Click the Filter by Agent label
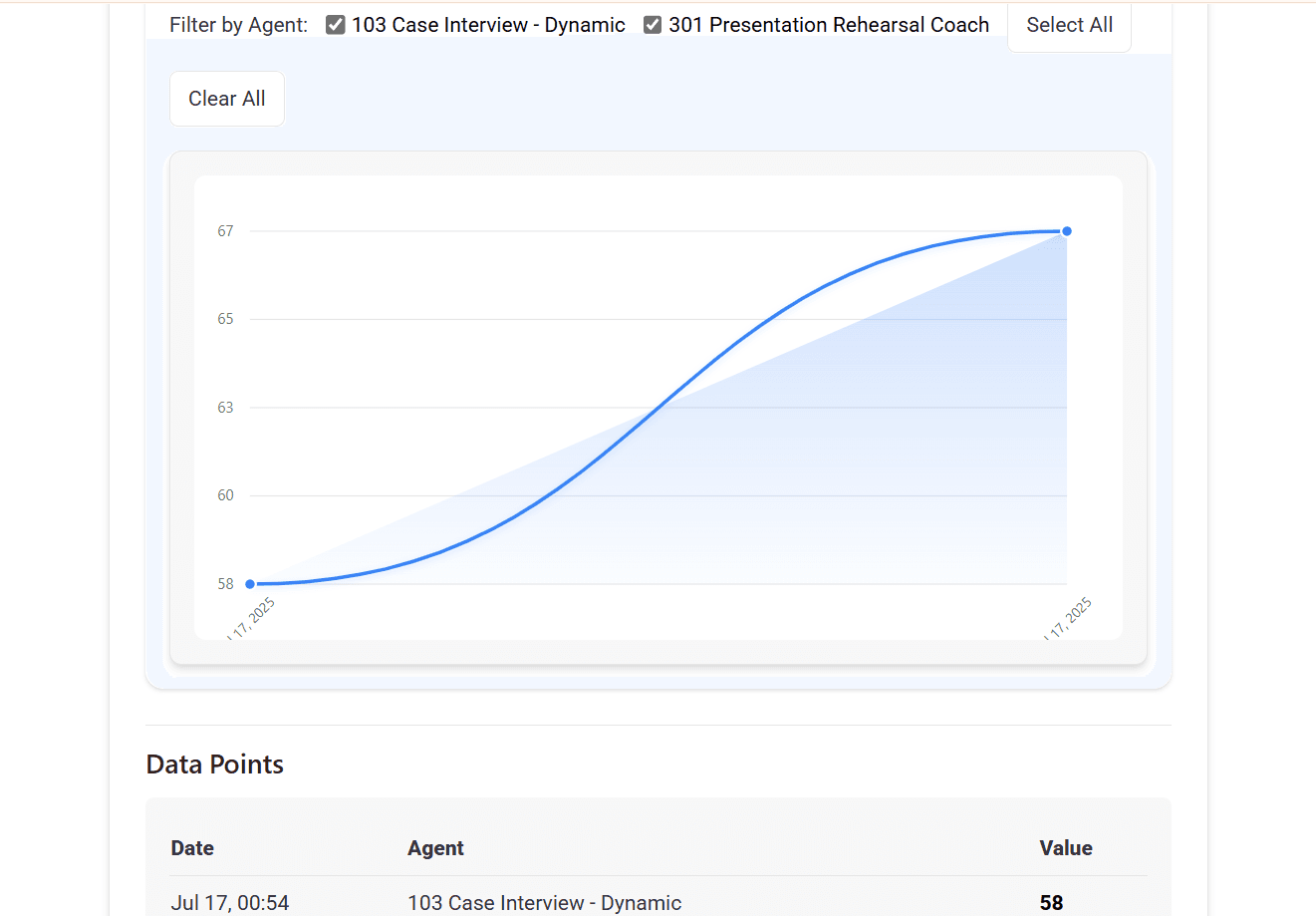This screenshot has height=916, width=1316. click(239, 25)
